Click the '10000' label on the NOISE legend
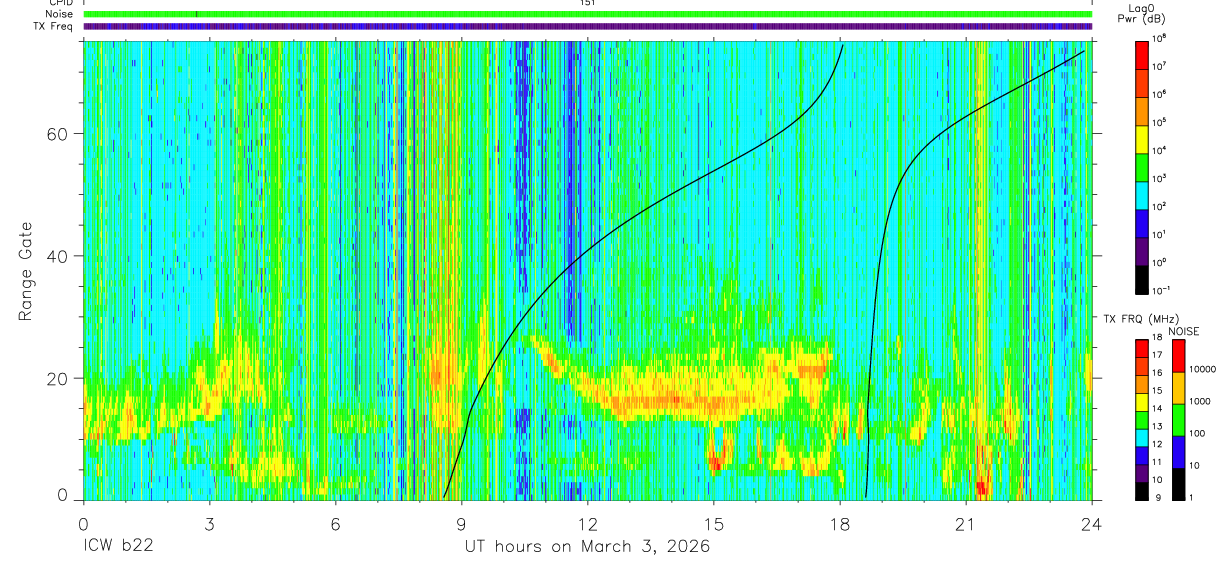This screenshot has height=567, width=1228. [1201, 369]
